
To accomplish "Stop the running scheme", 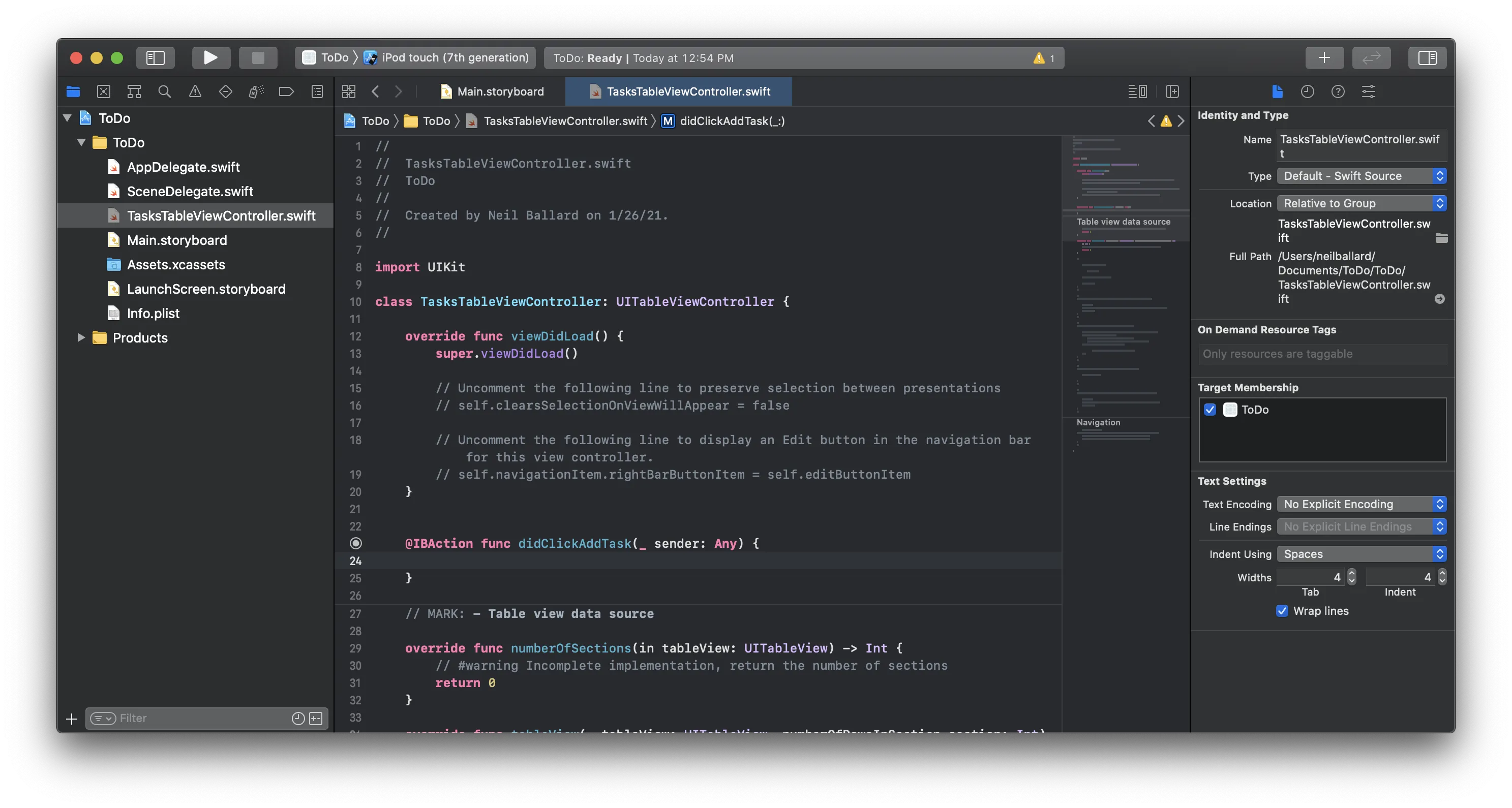I will point(258,57).
